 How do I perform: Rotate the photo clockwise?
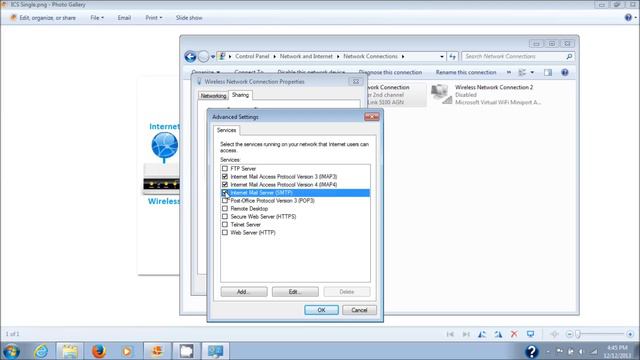[498, 334]
